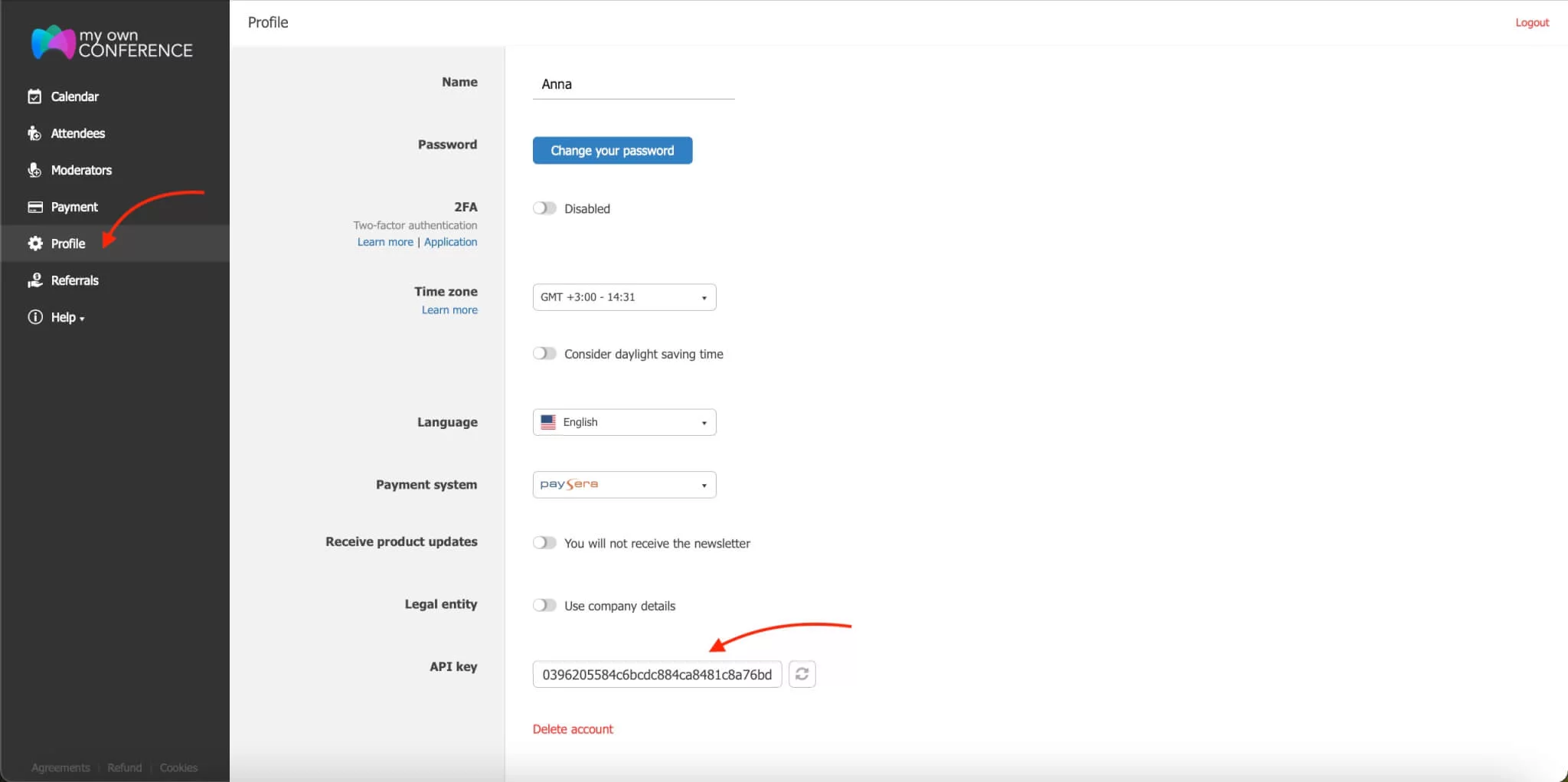Click the Referrals person icon
1568x782 pixels.
coord(34,280)
